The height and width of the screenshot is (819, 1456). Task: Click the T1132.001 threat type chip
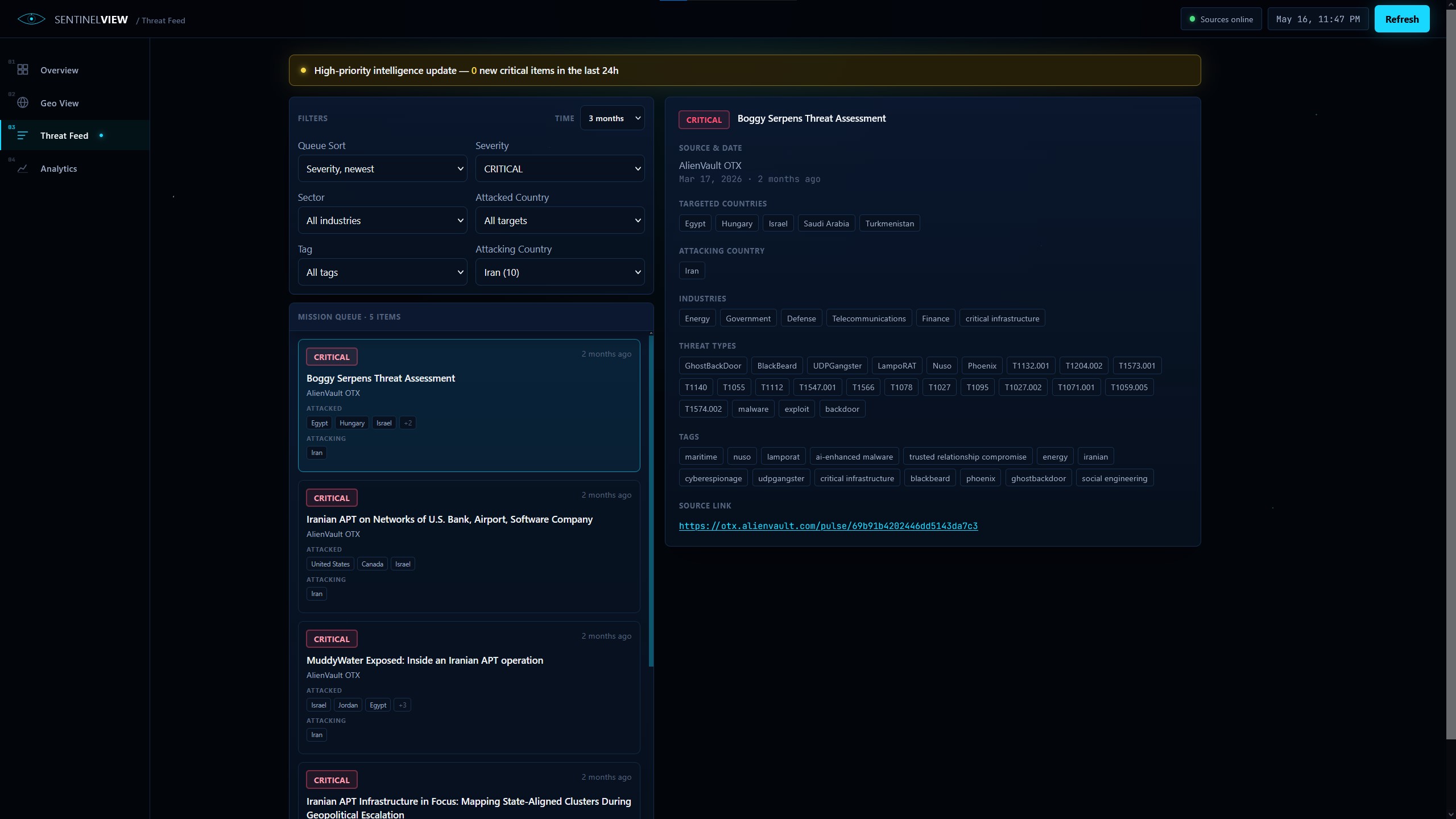point(1031,366)
